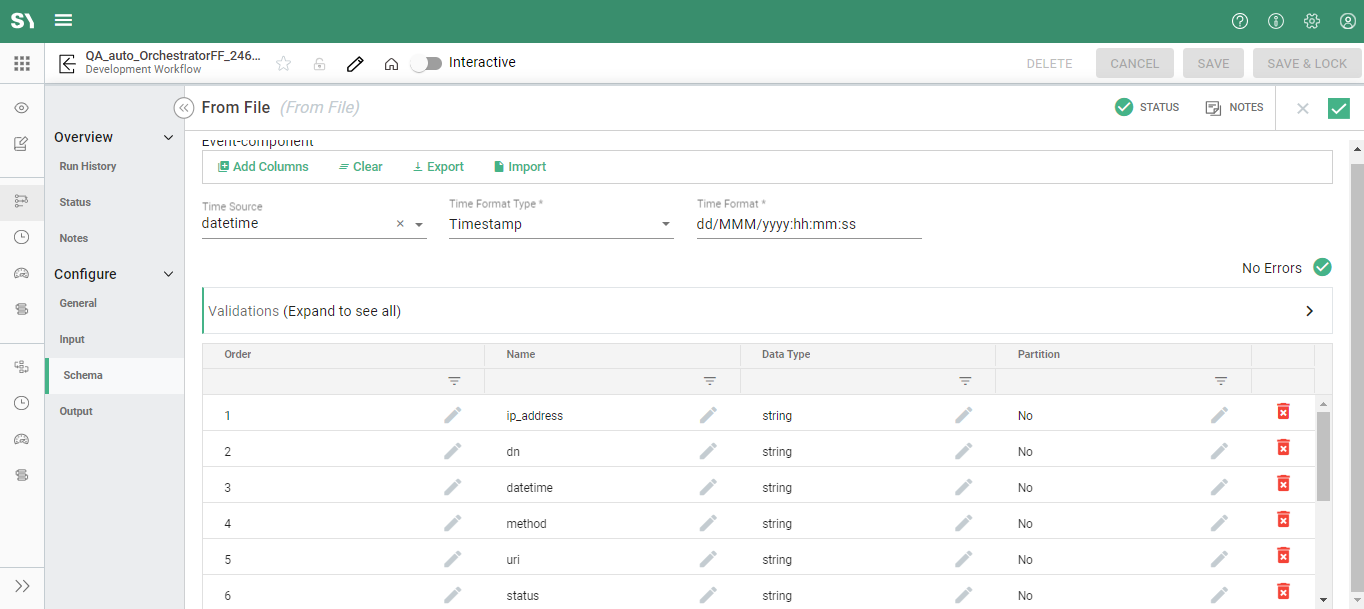The height and width of the screenshot is (609, 1364).
Task: Click the lock icon next to star
Action: [319, 64]
